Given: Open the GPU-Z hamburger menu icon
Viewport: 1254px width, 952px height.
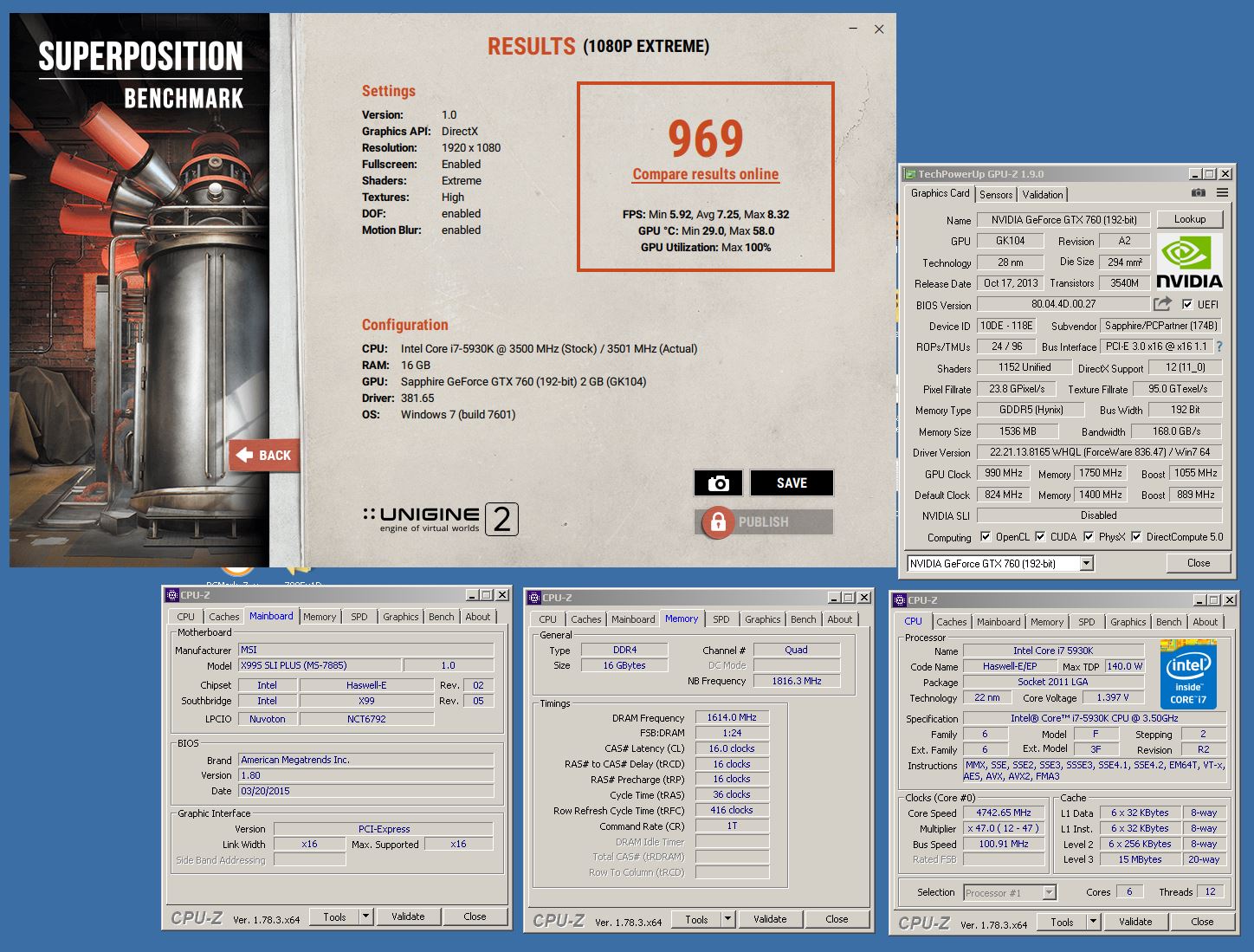Looking at the screenshot, I should (x=1223, y=193).
